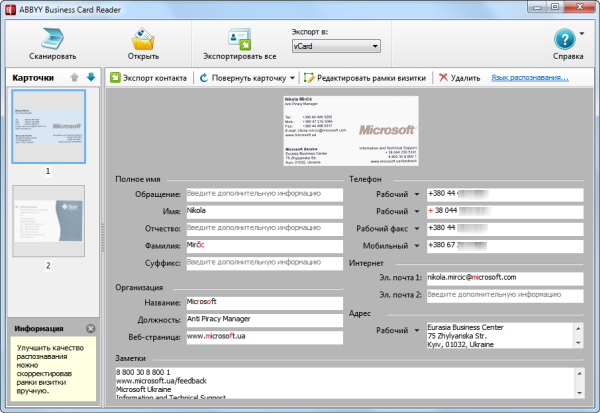This screenshot has width=600, height=413.
Task: Click the Заметки notes text area
Action: pyautogui.click(x=345, y=383)
